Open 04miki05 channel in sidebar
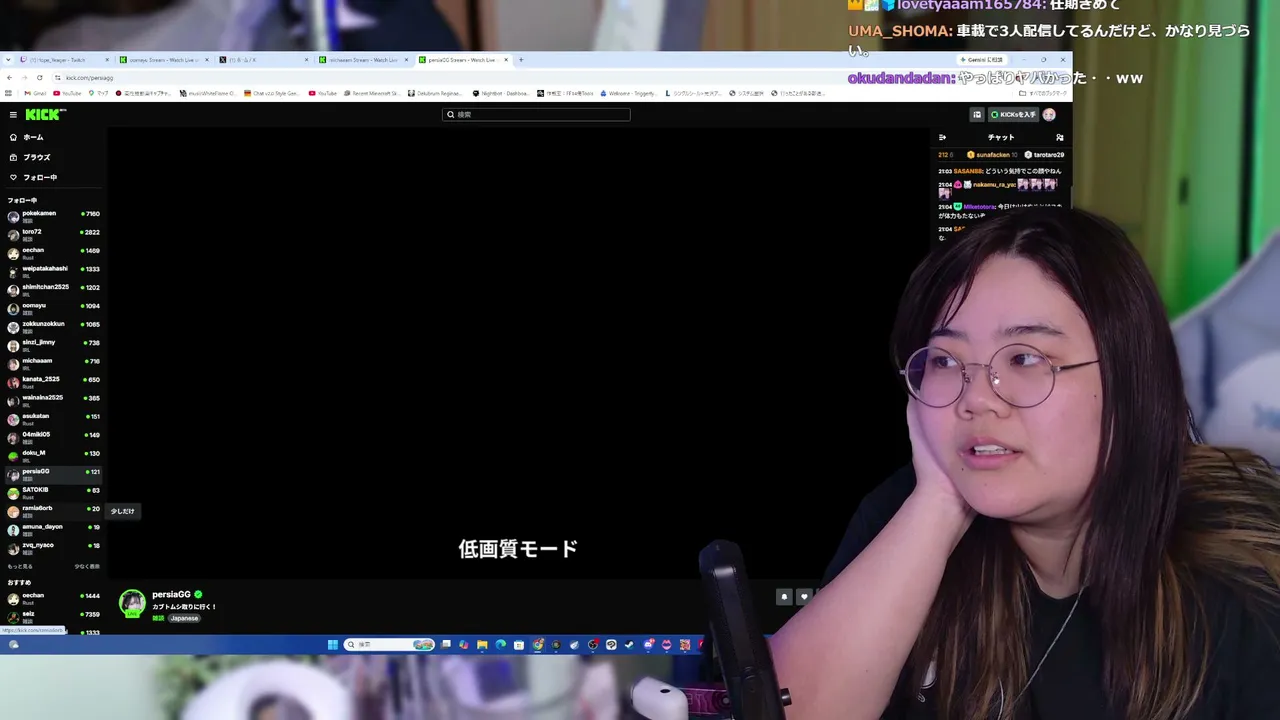The width and height of the screenshot is (1280, 720). 53,436
